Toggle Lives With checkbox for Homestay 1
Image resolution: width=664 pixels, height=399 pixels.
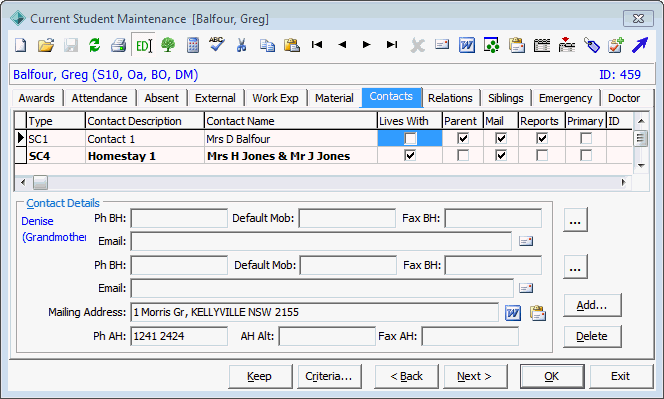[x=410, y=155]
